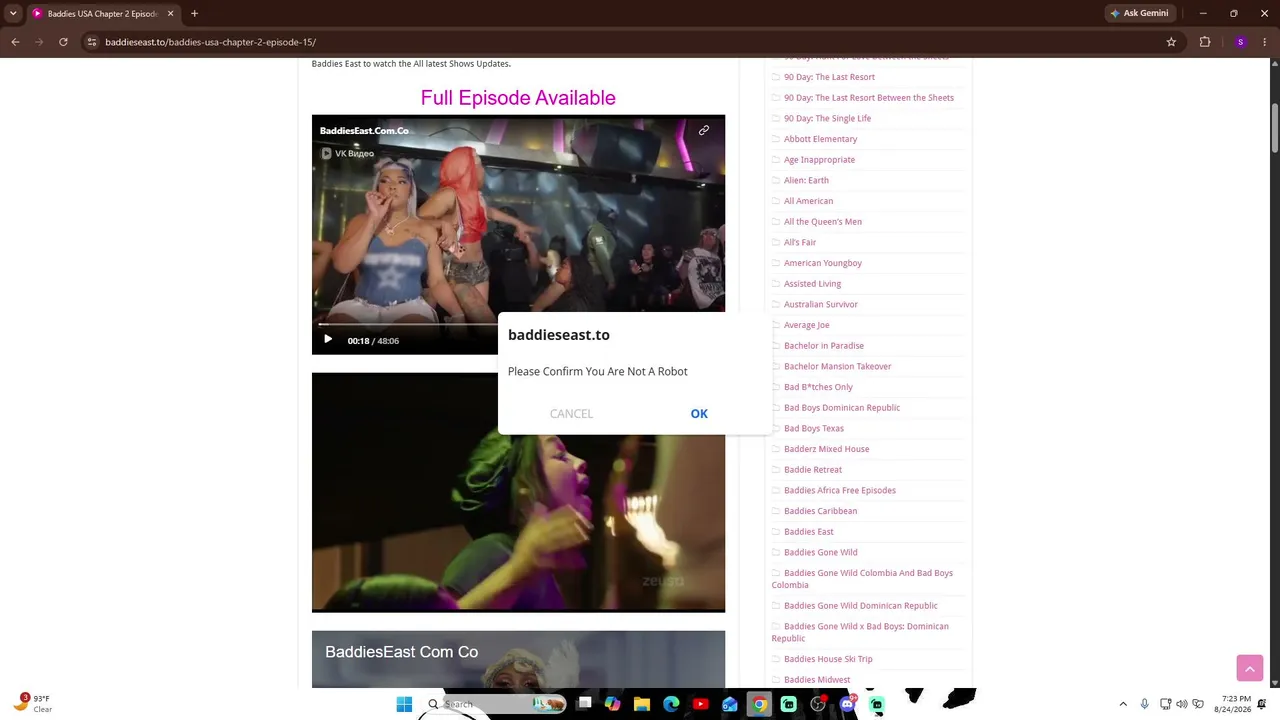Open the Baddies Midwest category

pyautogui.click(x=817, y=680)
